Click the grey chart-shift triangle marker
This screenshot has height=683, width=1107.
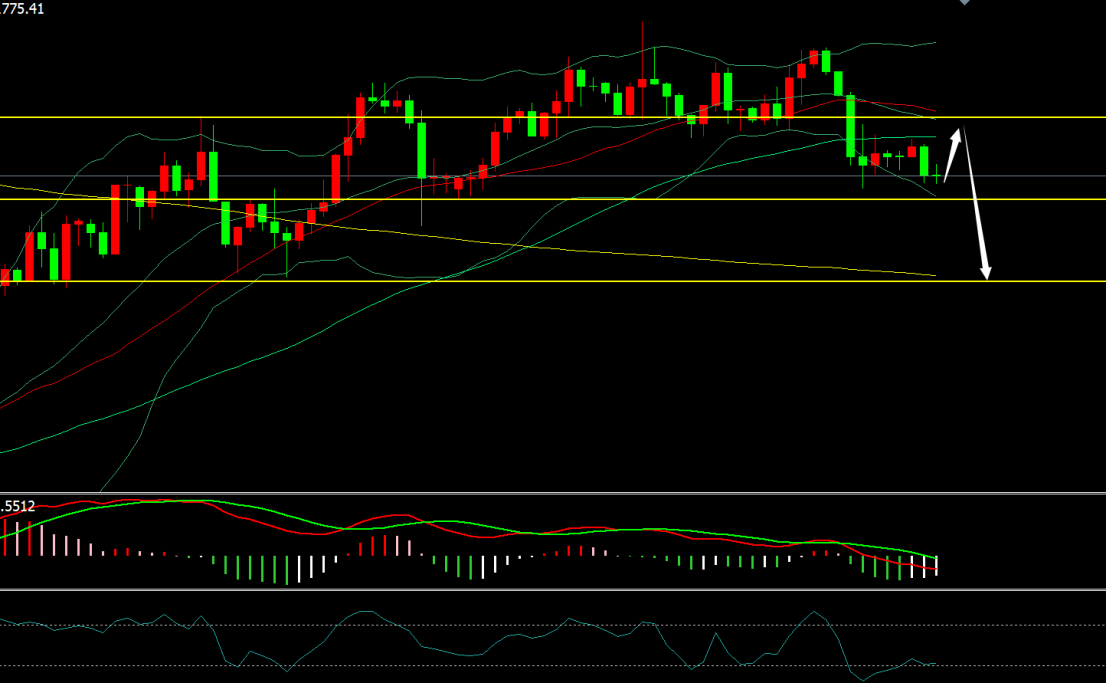click(964, 2)
